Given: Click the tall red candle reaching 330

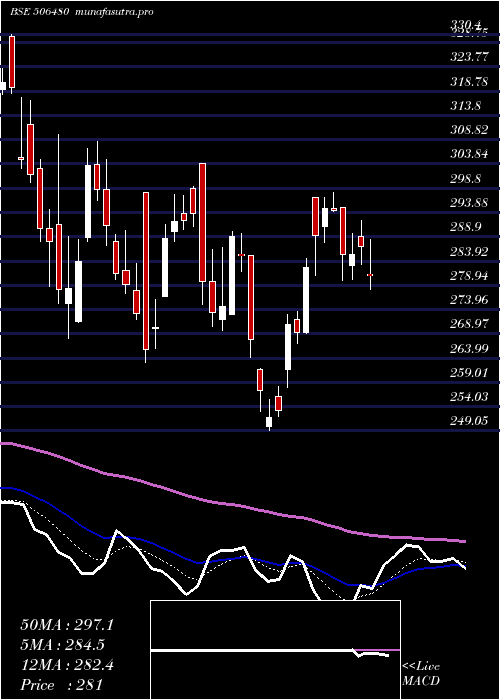Looking at the screenshot, I should click(x=12, y=62).
